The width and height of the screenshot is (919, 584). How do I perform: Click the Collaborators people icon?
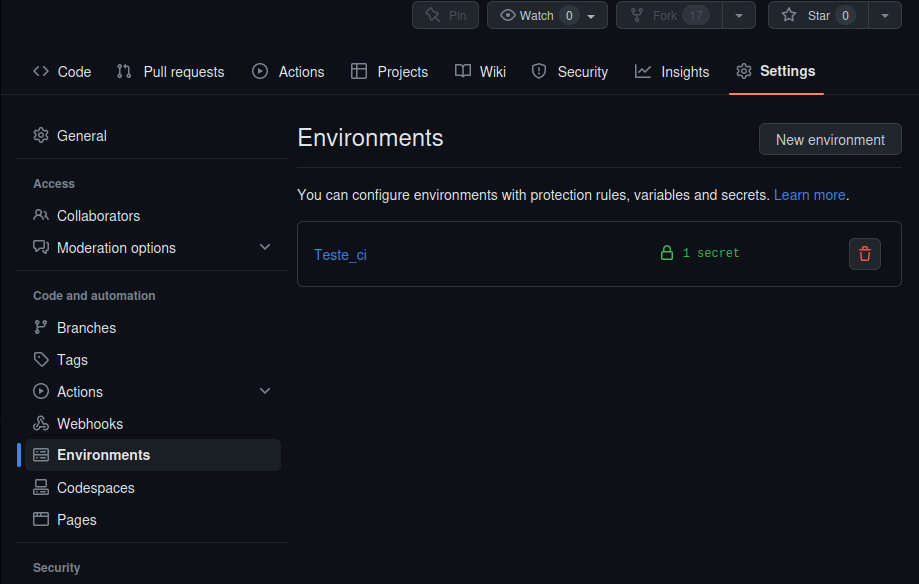41,215
